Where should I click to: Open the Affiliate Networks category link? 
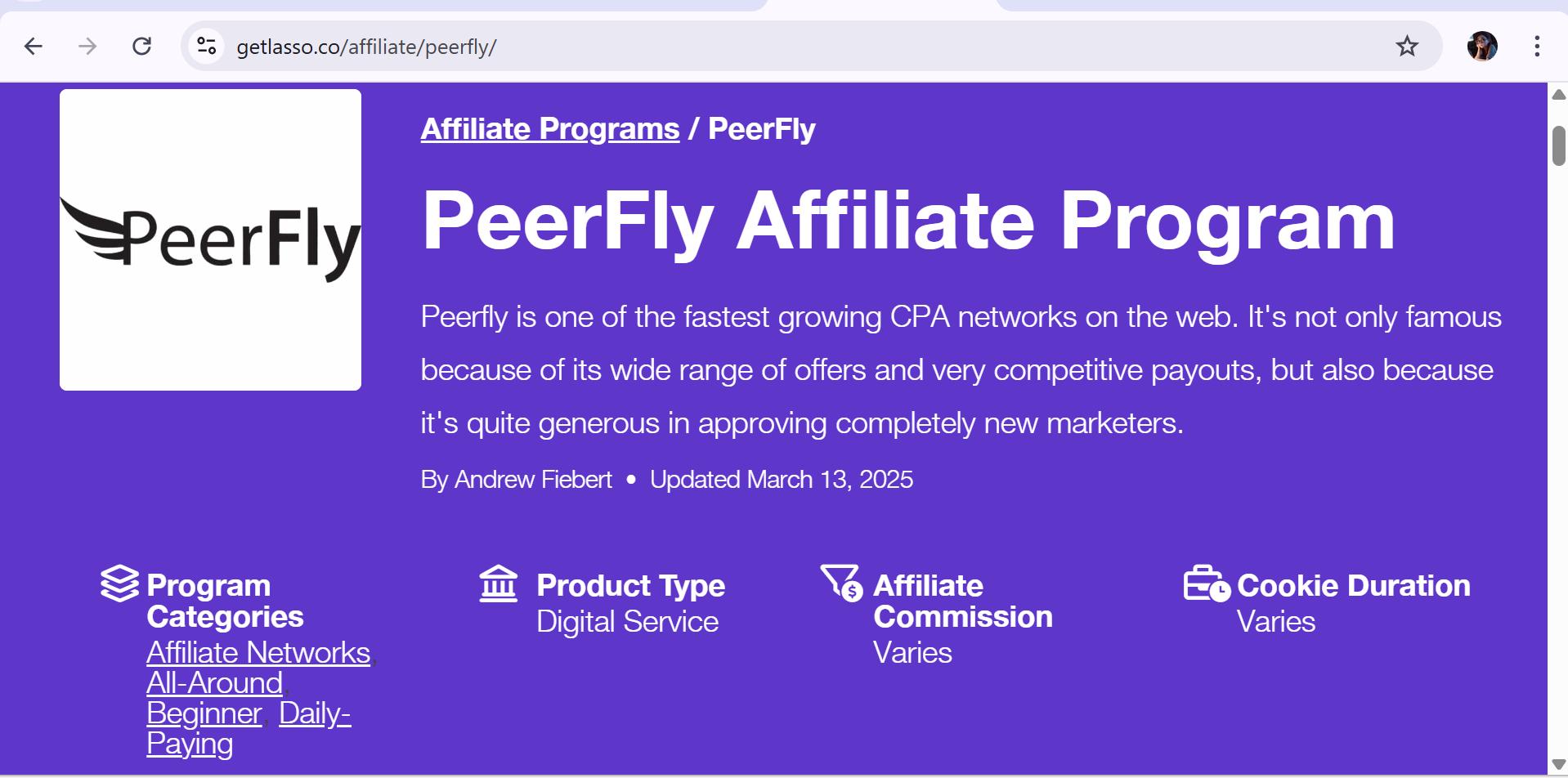pos(258,653)
